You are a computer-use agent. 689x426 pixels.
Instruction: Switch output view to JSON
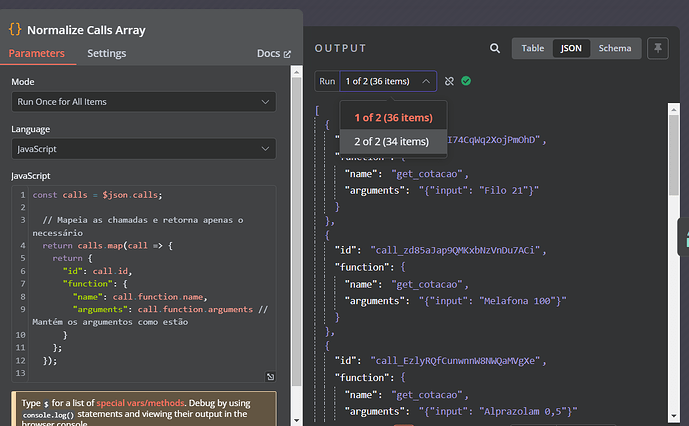pos(570,48)
